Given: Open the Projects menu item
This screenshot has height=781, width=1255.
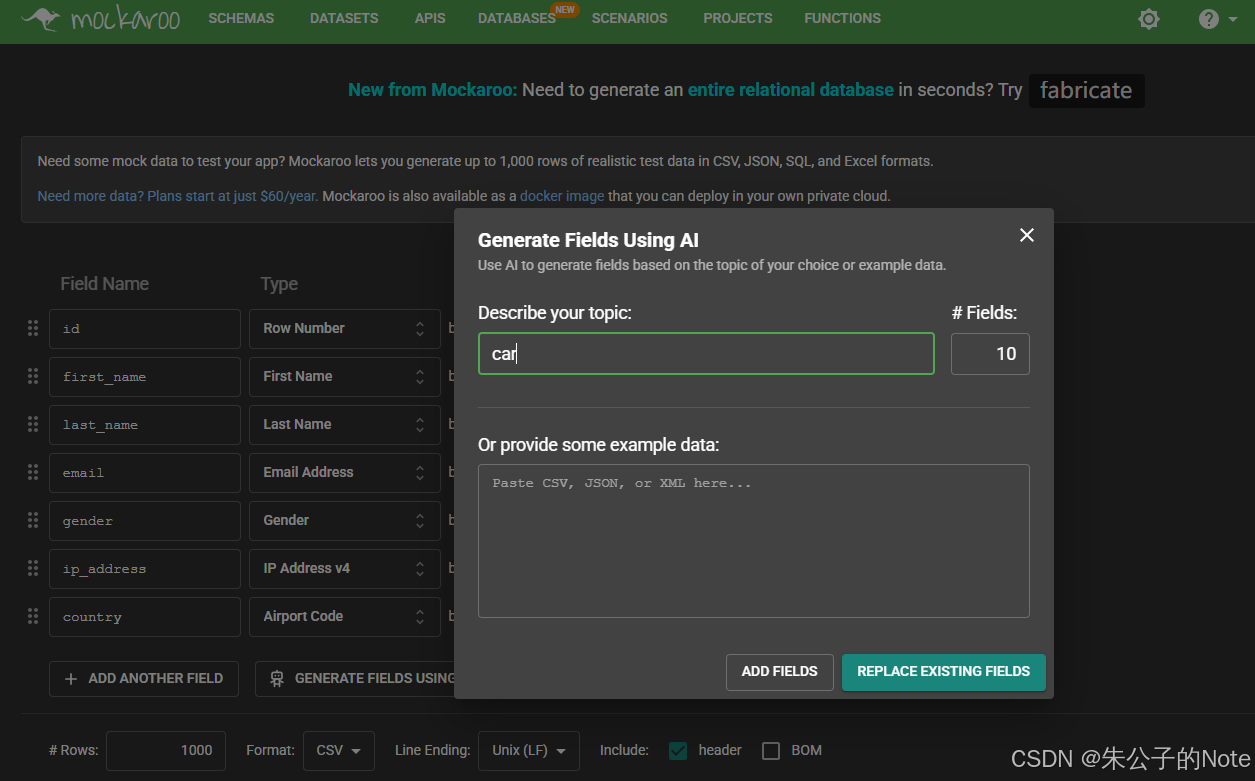Looking at the screenshot, I should pyautogui.click(x=738, y=18).
